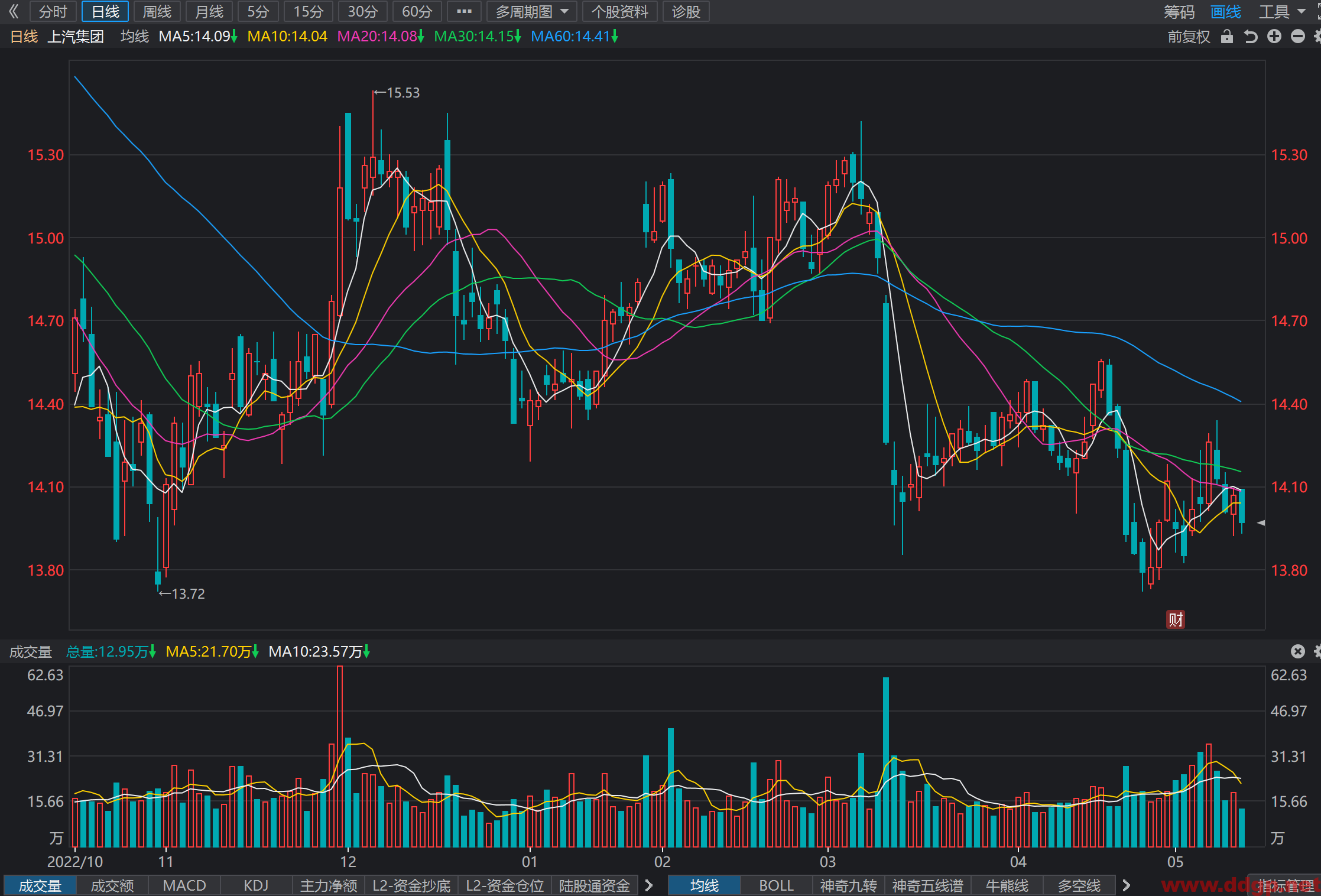Select the 多空线 overlay tab
The height and width of the screenshot is (896, 1321).
pyautogui.click(x=1079, y=885)
